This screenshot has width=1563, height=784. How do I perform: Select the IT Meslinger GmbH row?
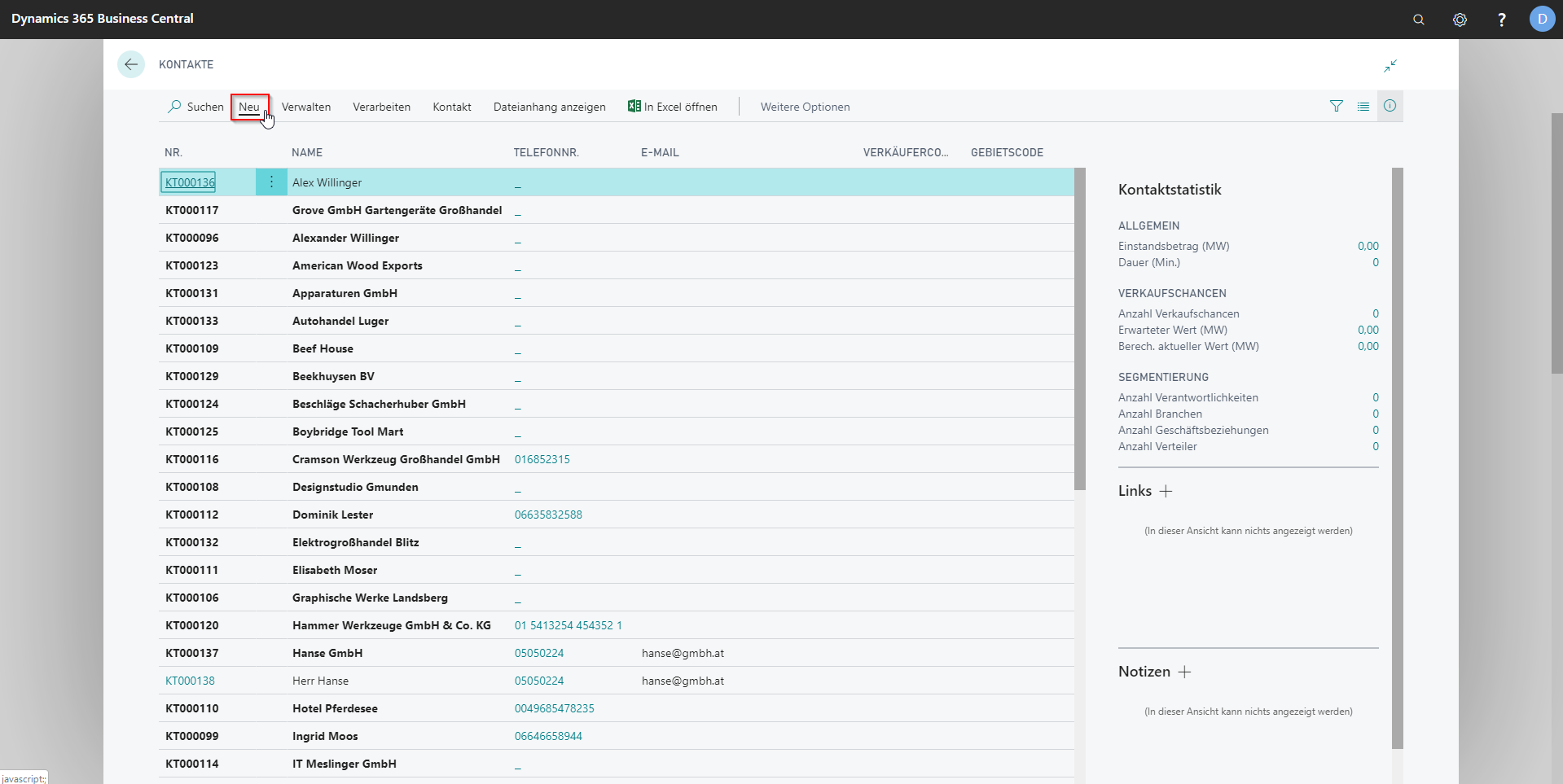[x=617, y=764]
